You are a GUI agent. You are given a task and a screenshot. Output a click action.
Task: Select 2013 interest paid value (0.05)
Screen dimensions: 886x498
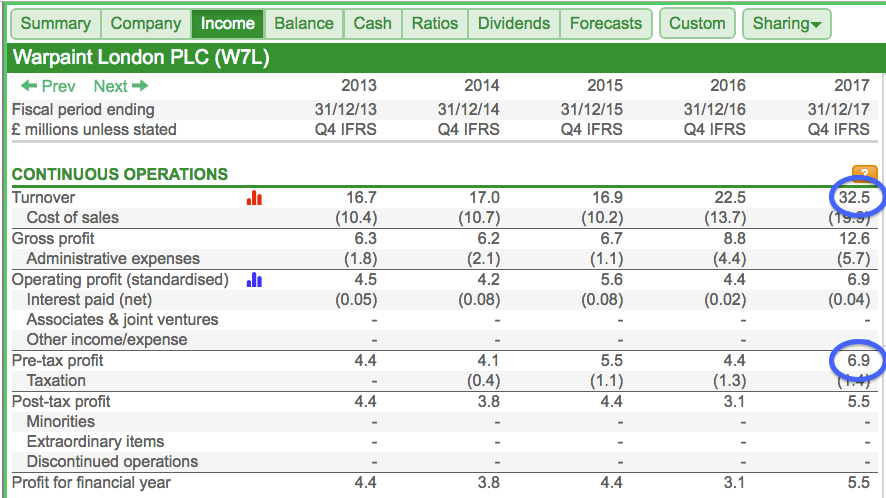[356, 300]
